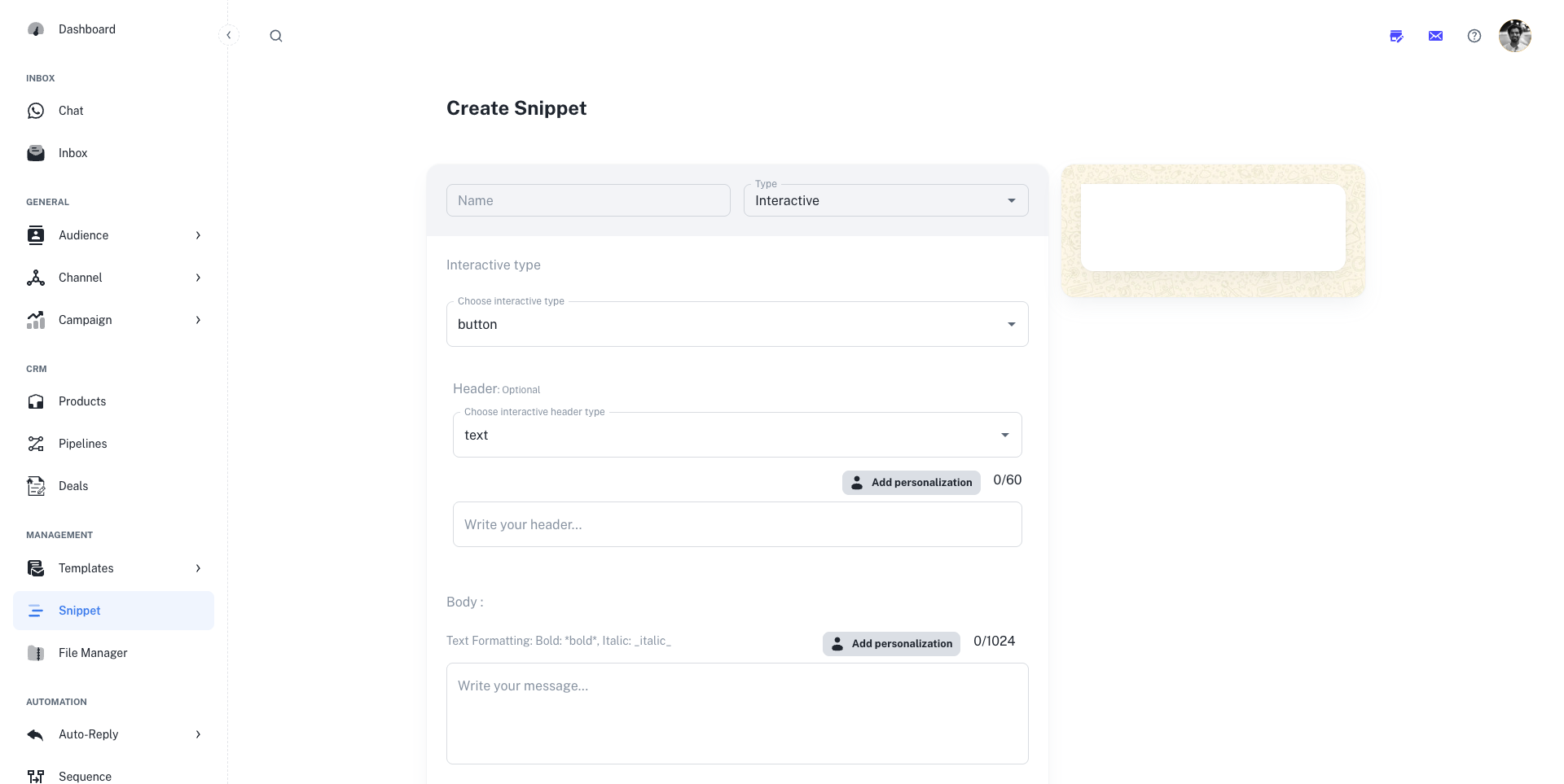Image resolution: width=1564 pixels, height=784 pixels.
Task: Open Chat via the WhatsApp icon
Action: pyautogui.click(x=36, y=111)
